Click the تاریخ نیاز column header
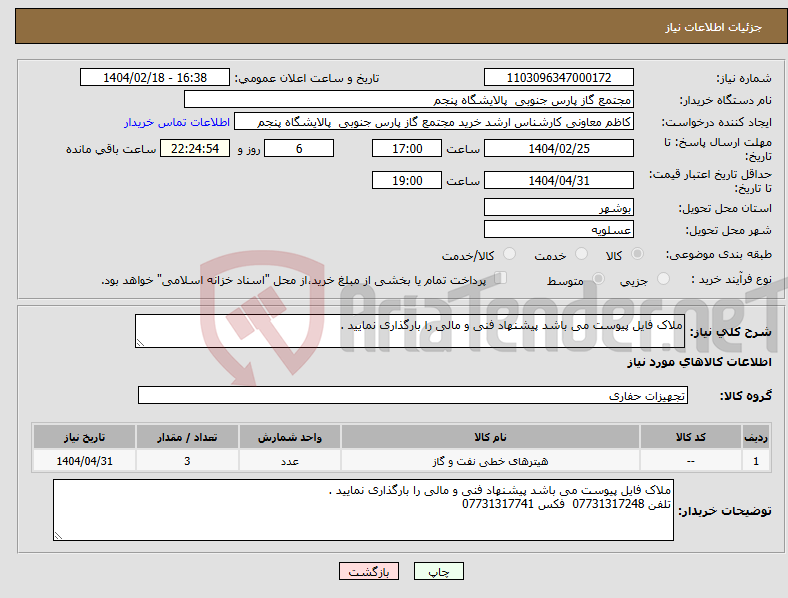The height and width of the screenshot is (598, 788). [x=84, y=437]
